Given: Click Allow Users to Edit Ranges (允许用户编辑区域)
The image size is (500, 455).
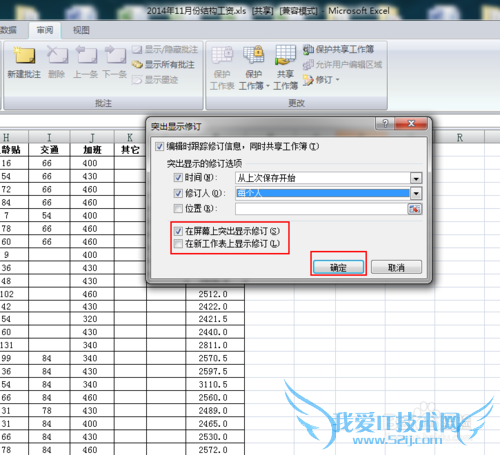Looking at the screenshot, I should pos(342,65).
